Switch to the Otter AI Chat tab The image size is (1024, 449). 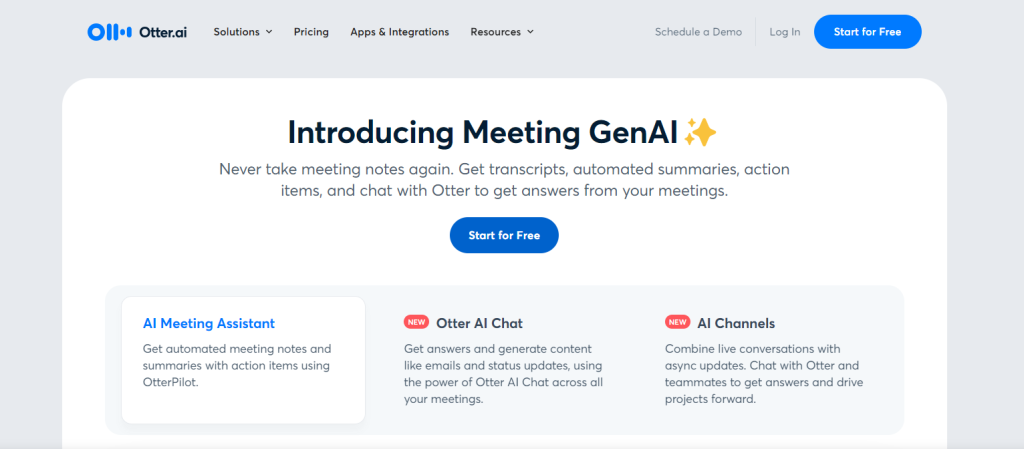click(479, 323)
